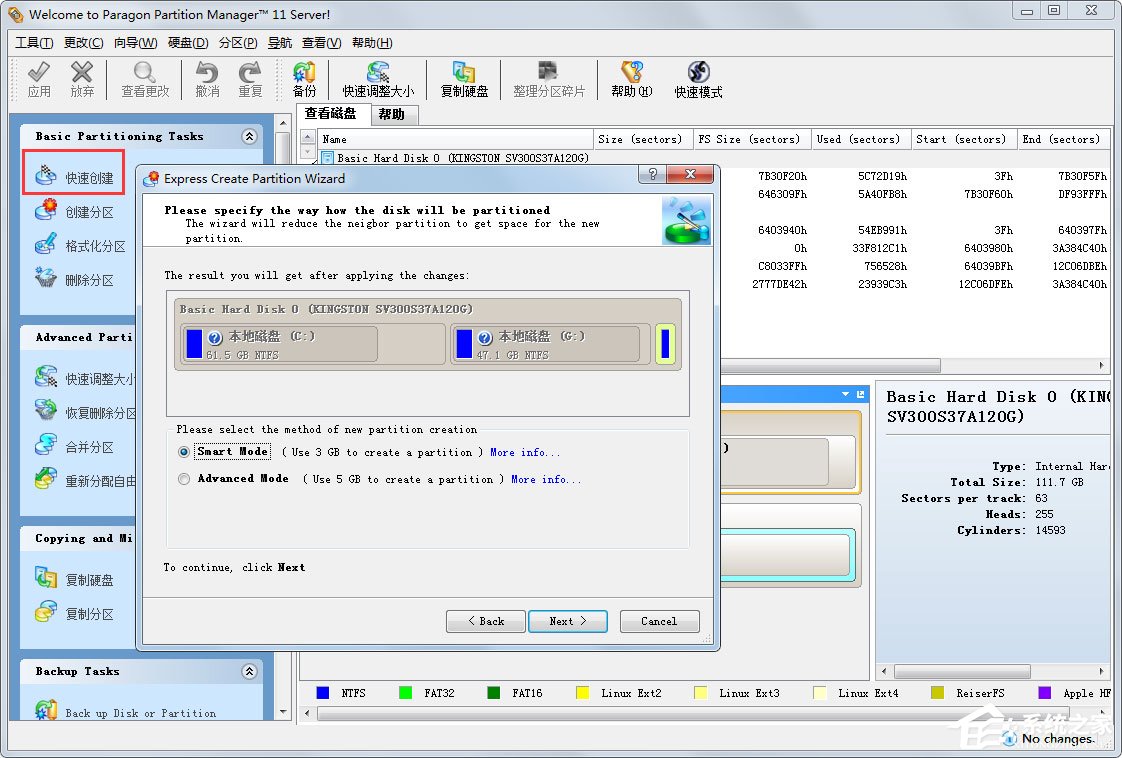Click the new partition yellow block in wizard
Viewport: 1122px width, 758px height.
665,344
